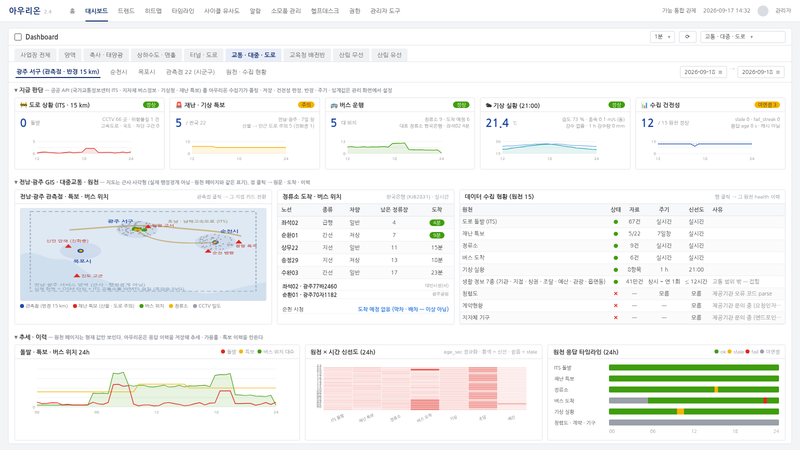Switch to the 상하수도·댐홍 dashboard tab
The height and width of the screenshot is (450, 800).
pos(156,55)
